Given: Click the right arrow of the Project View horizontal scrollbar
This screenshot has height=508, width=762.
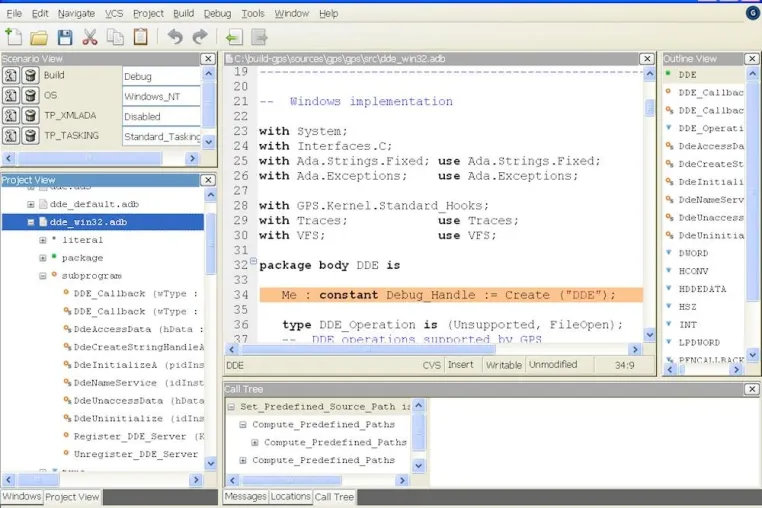Looking at the screenshot, I should pyautogui.click(x=196, y=480).
